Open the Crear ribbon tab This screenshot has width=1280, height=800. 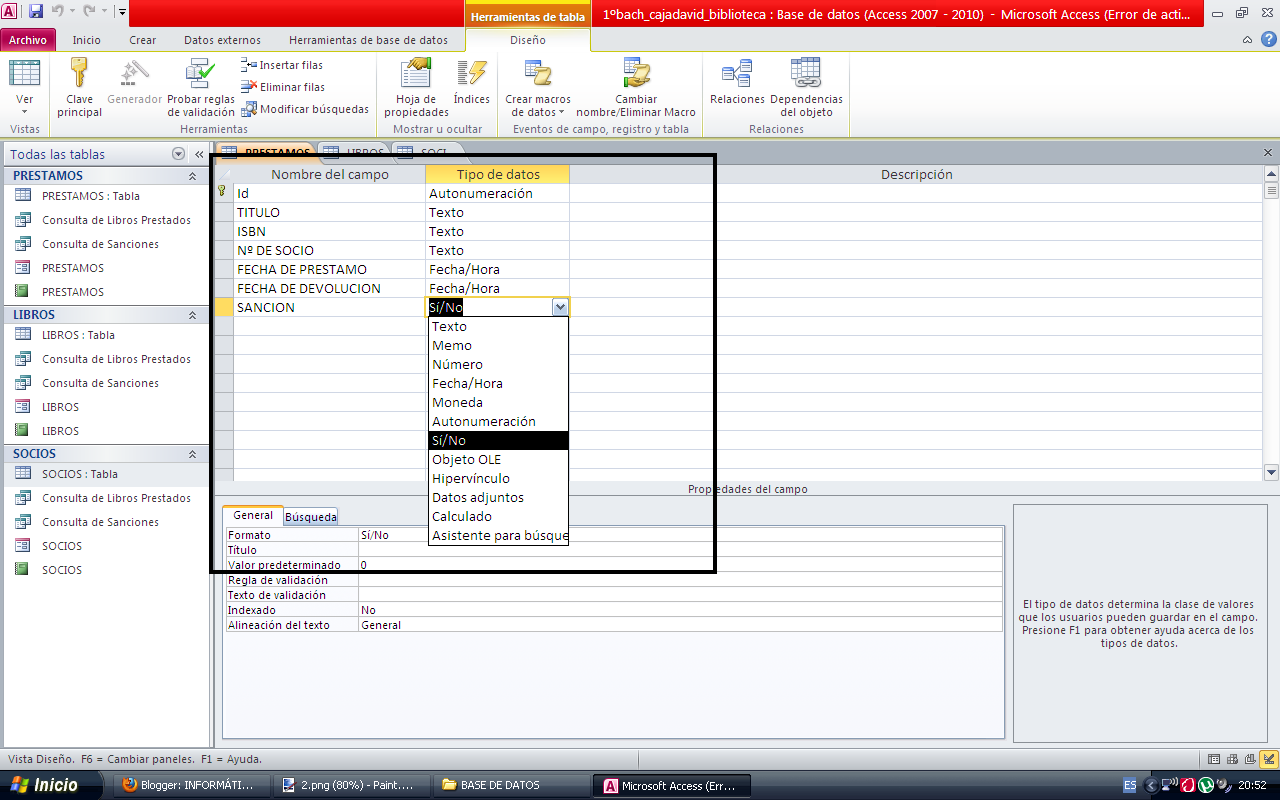(x=142, y=39)
